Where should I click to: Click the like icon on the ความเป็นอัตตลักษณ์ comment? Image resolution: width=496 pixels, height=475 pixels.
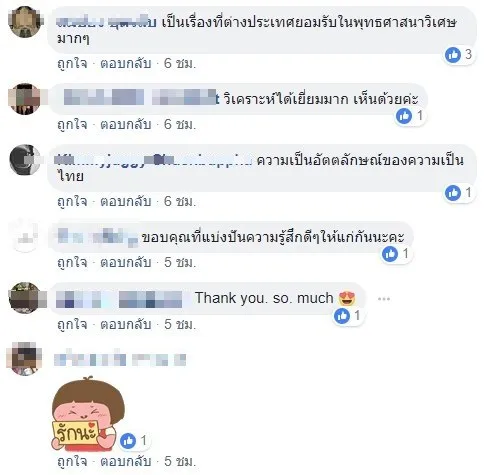pyautogui.click(x=453, y=193)
